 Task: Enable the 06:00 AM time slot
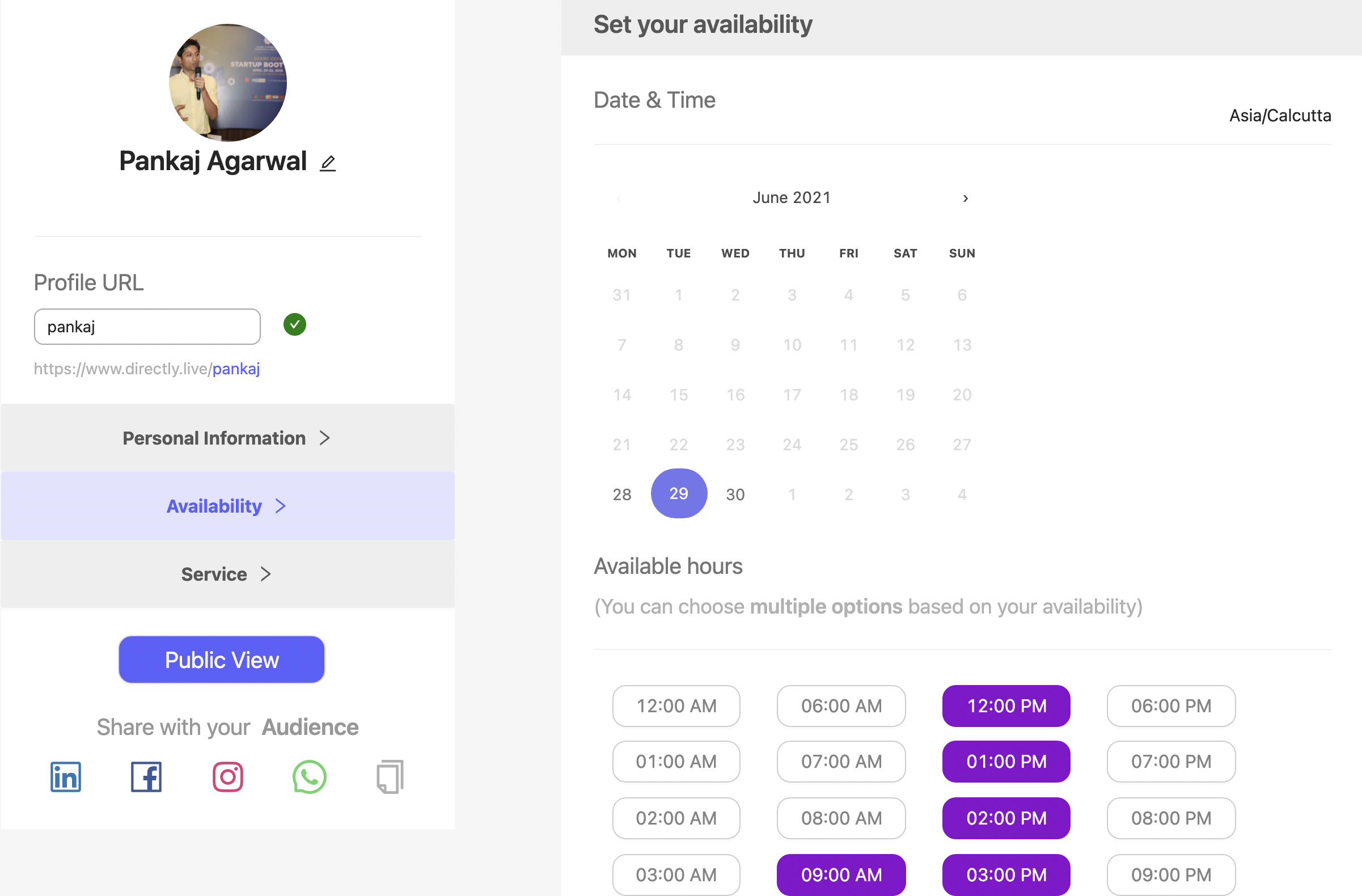(x=841, y=705)
